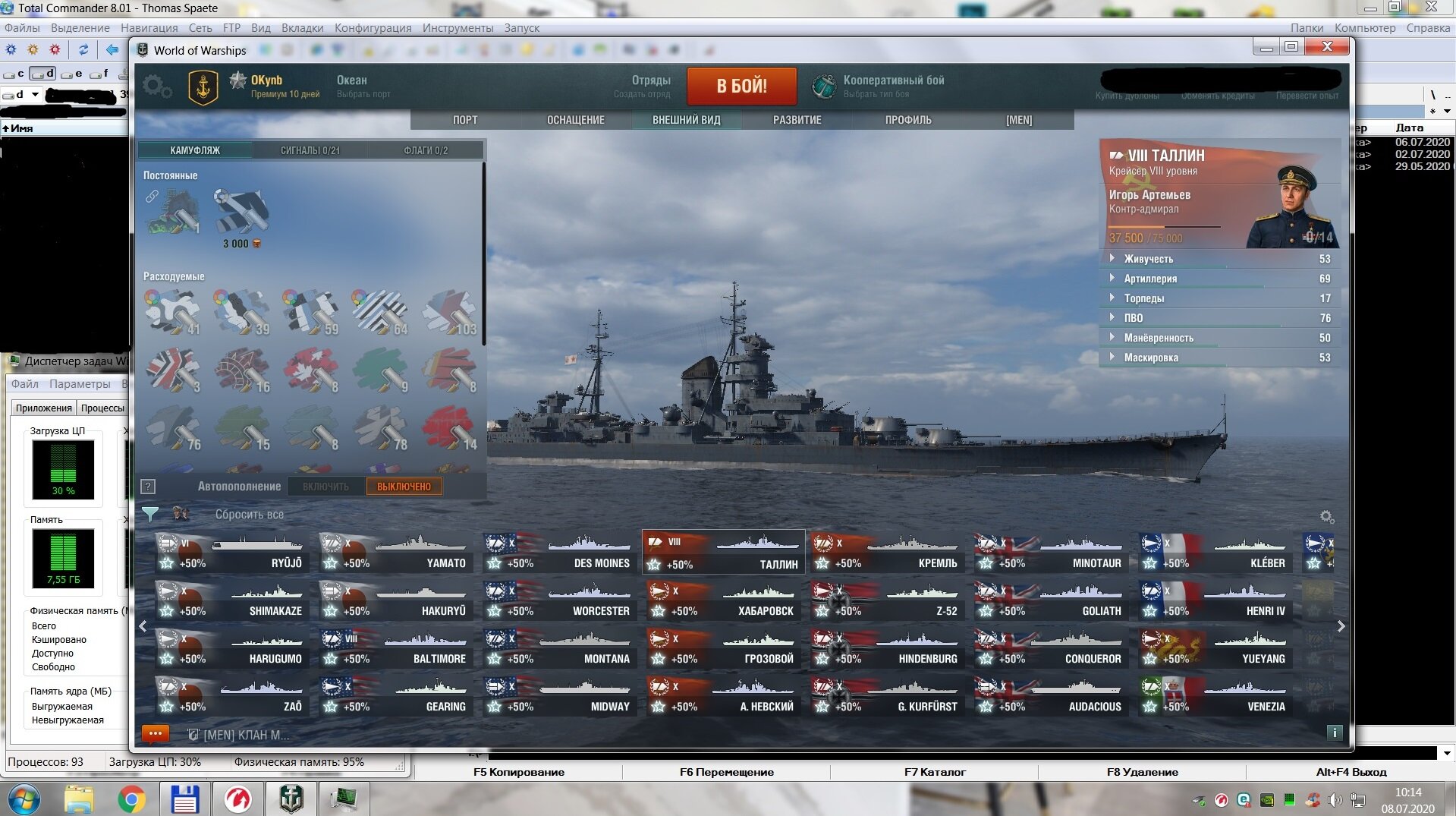The height and width of the screenshot is (816, 1456).
Task: Move the ship carousel right with the arrow
Action: 1341,626
